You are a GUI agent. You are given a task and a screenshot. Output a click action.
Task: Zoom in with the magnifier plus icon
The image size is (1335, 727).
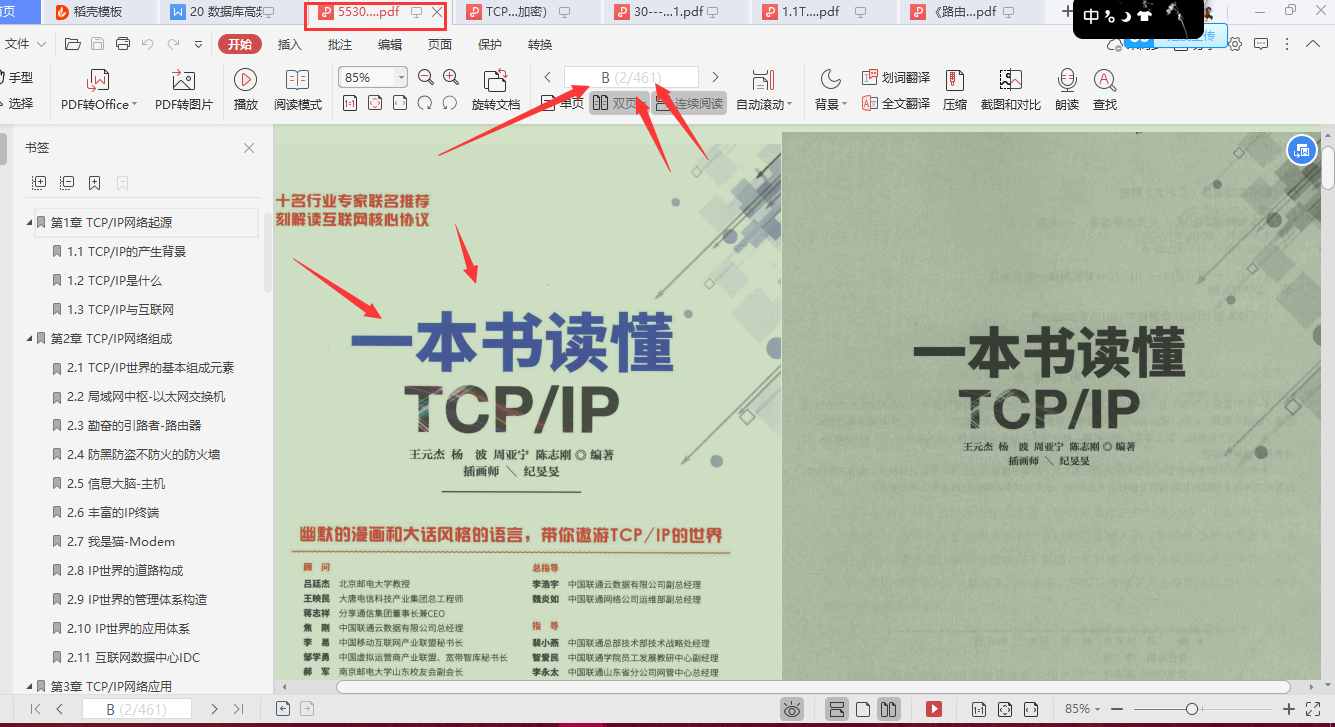451,77
